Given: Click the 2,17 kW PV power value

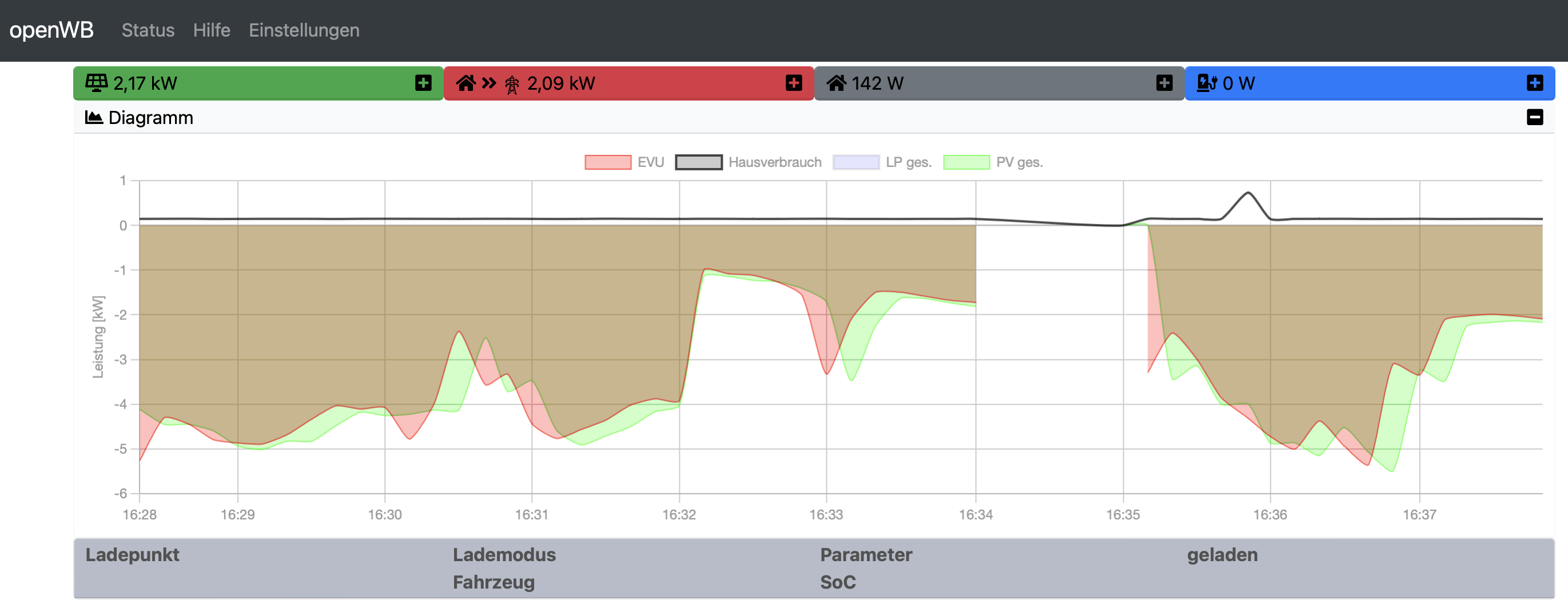Looking at the screenshot, I should [145, 83].
